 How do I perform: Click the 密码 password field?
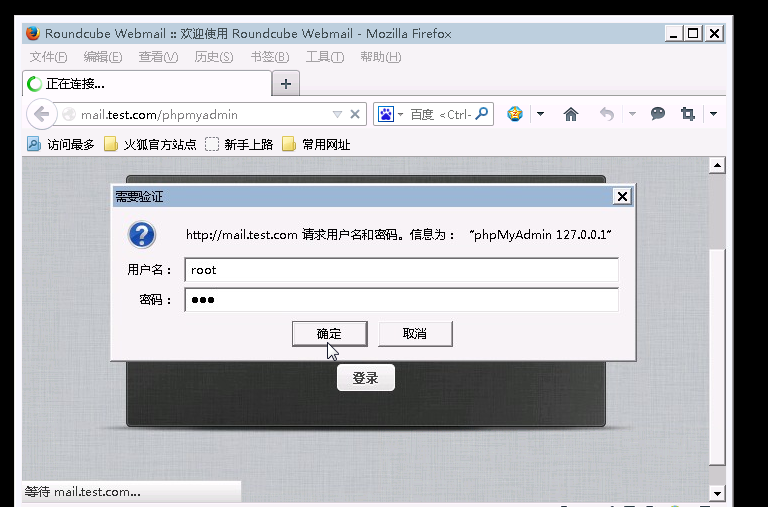401,300
